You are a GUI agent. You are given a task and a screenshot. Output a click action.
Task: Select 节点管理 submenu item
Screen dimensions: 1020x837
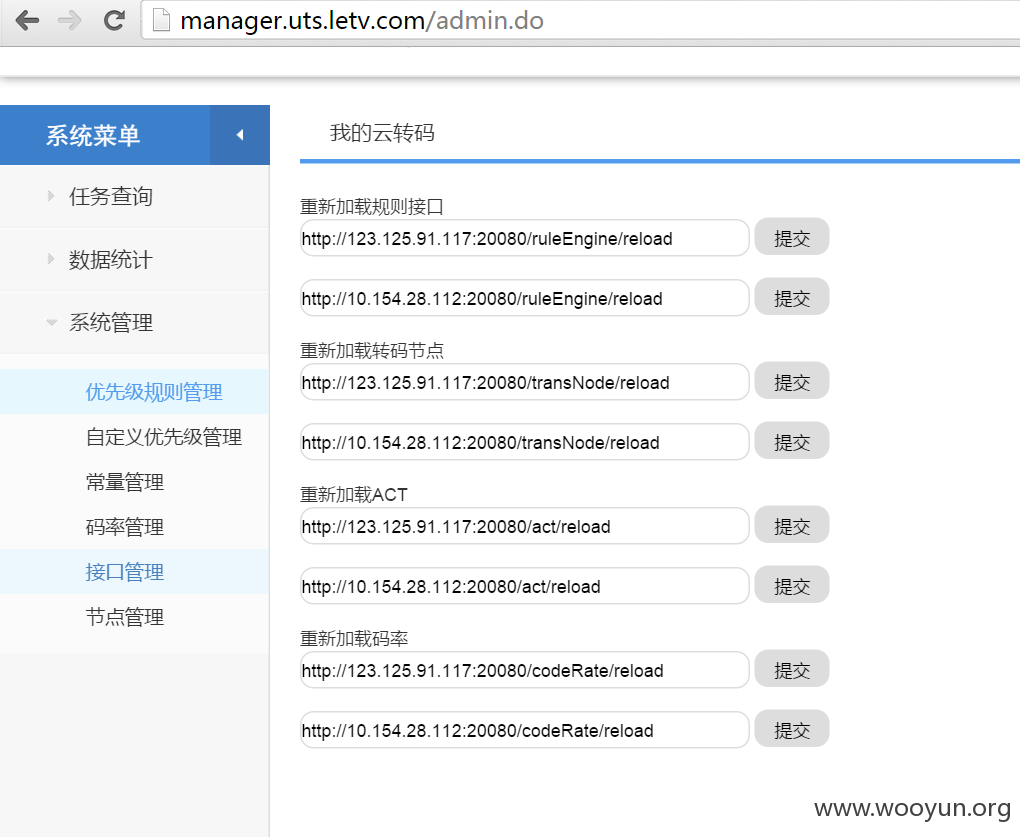pos(135,617)
